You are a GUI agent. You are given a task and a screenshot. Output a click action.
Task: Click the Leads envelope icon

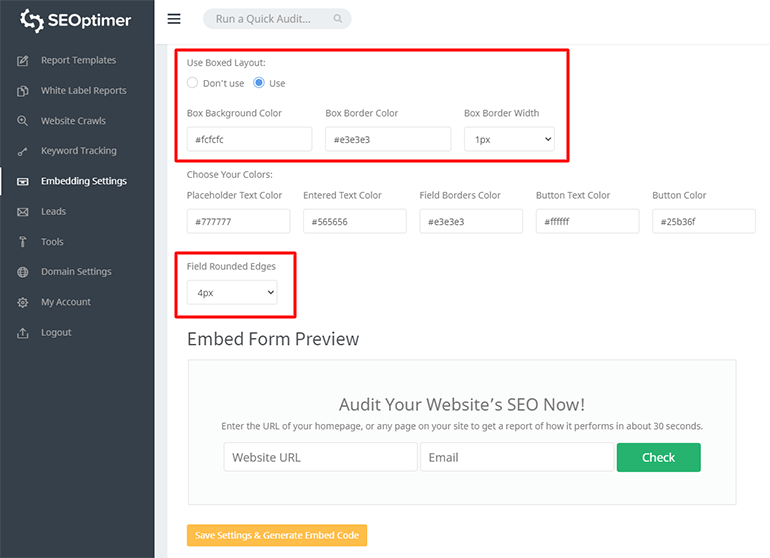(22, 212)
